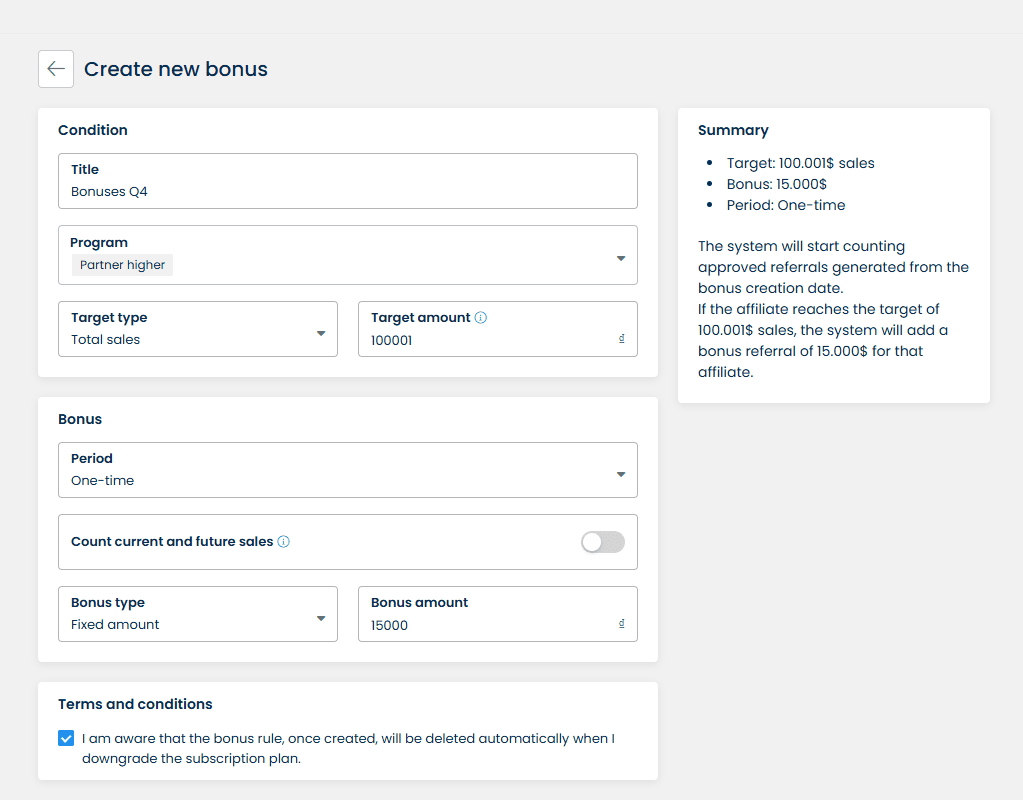1023x800 pixels.
Task: Click the Period: One-time summary line
Action: click(786, 205)
